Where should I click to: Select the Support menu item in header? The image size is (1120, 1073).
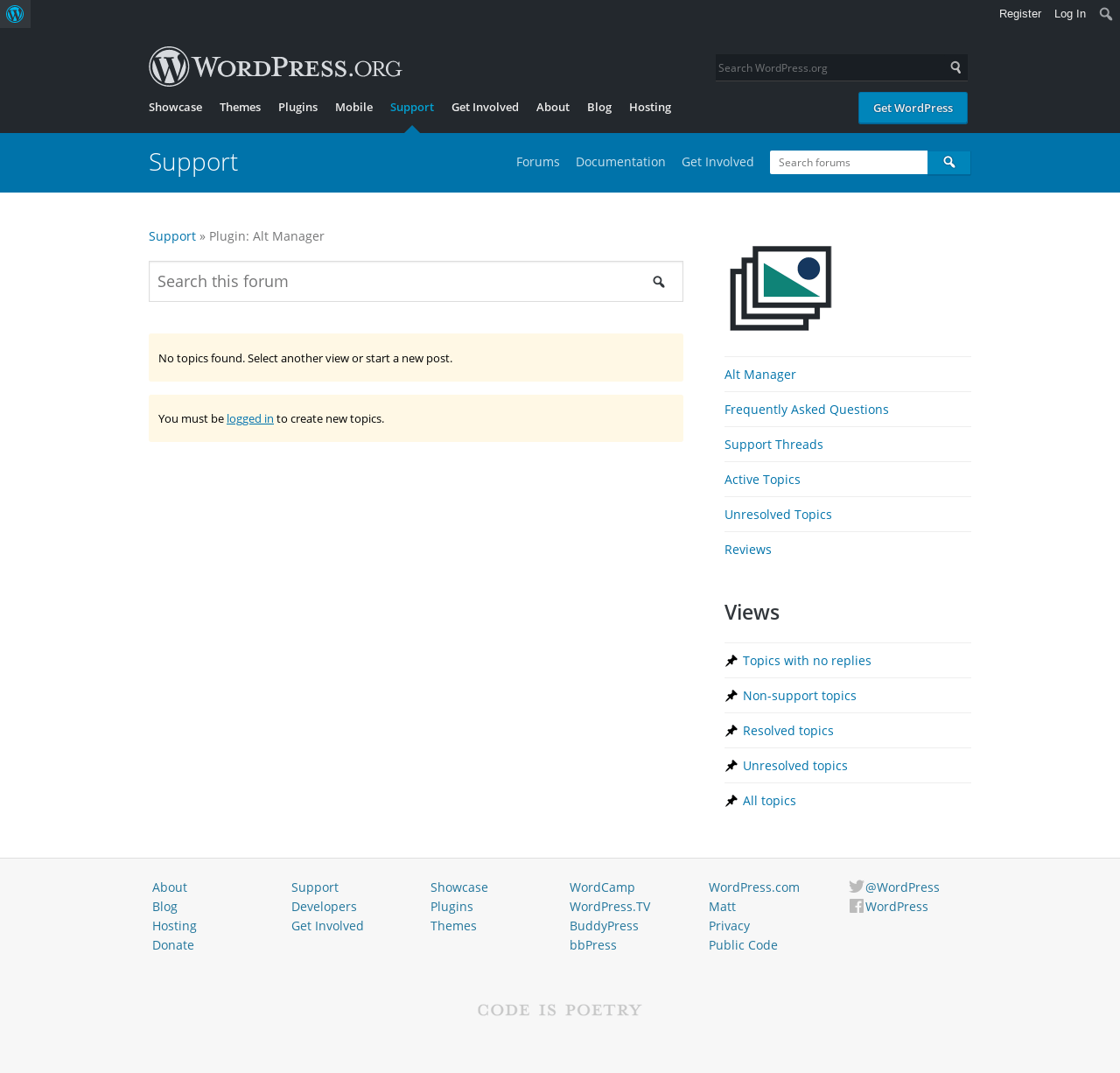(412, 107)
